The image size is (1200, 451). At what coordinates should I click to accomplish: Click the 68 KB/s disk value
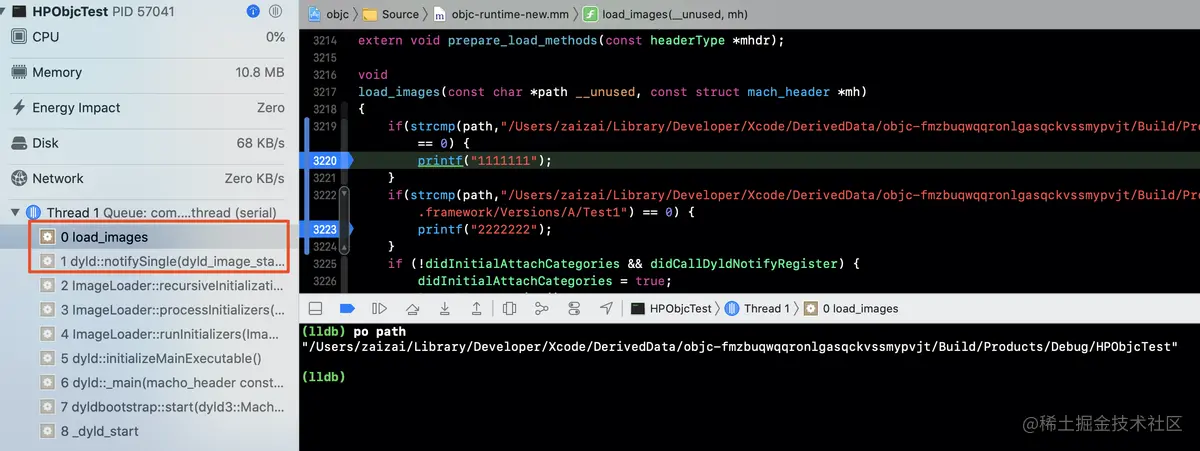pyautogui.click(x=261, y=143)
